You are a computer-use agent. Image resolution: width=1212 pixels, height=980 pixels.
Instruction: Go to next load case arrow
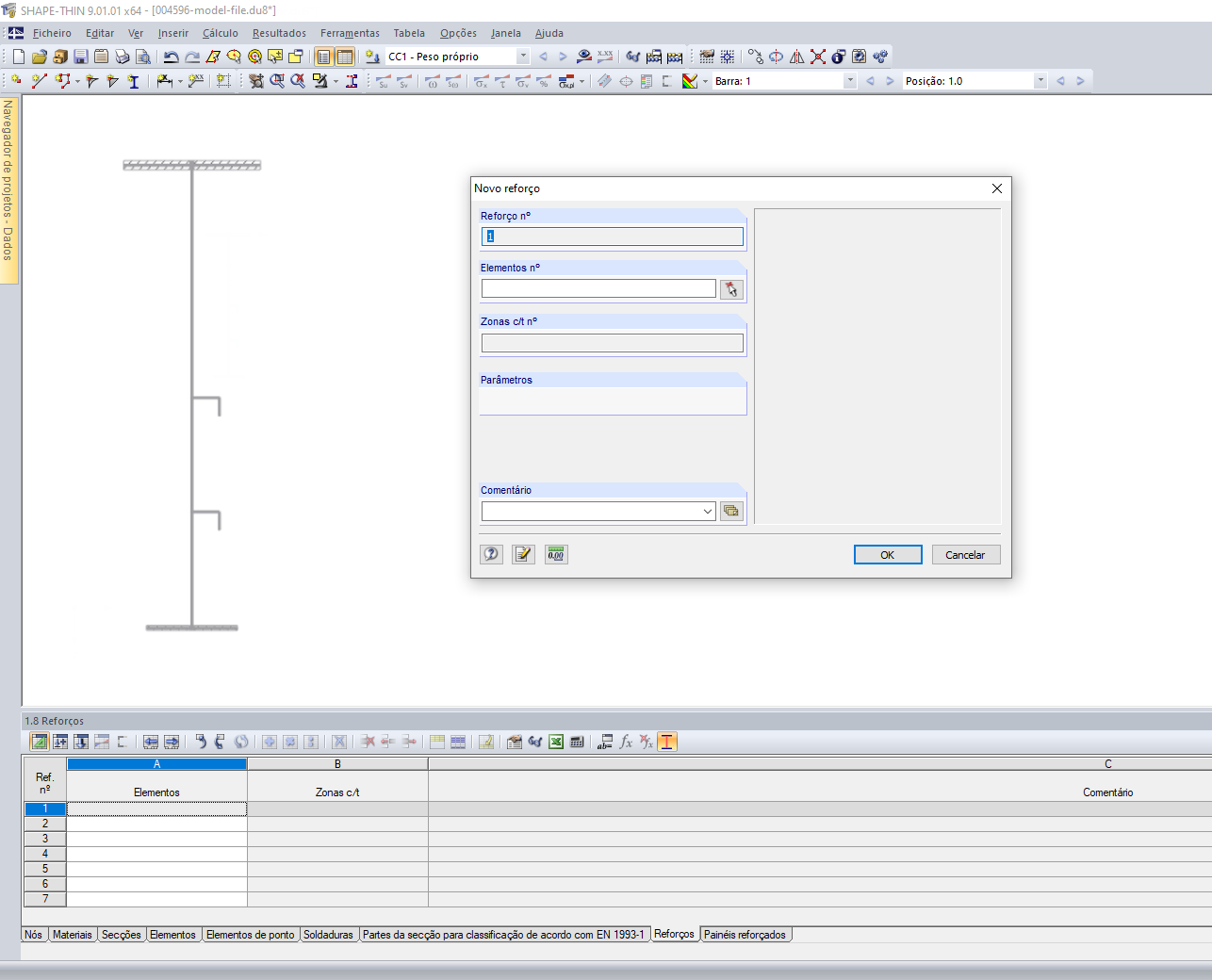(x=563, y=57)
